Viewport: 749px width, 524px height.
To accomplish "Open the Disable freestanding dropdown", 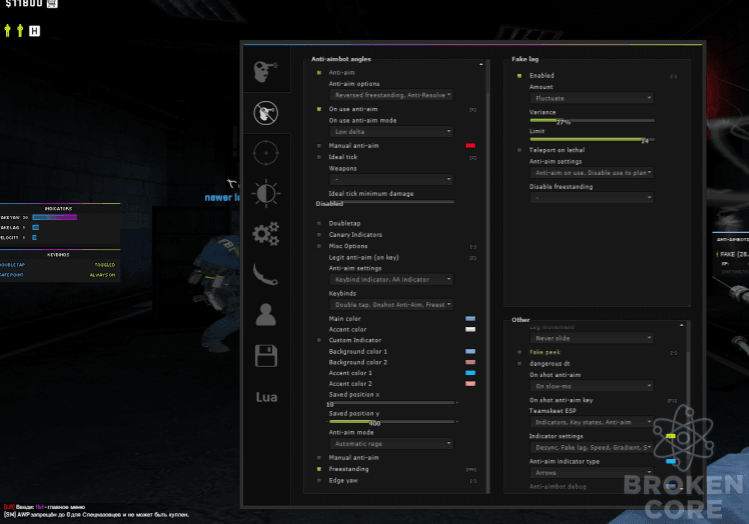I will click(x=591, y=197).
